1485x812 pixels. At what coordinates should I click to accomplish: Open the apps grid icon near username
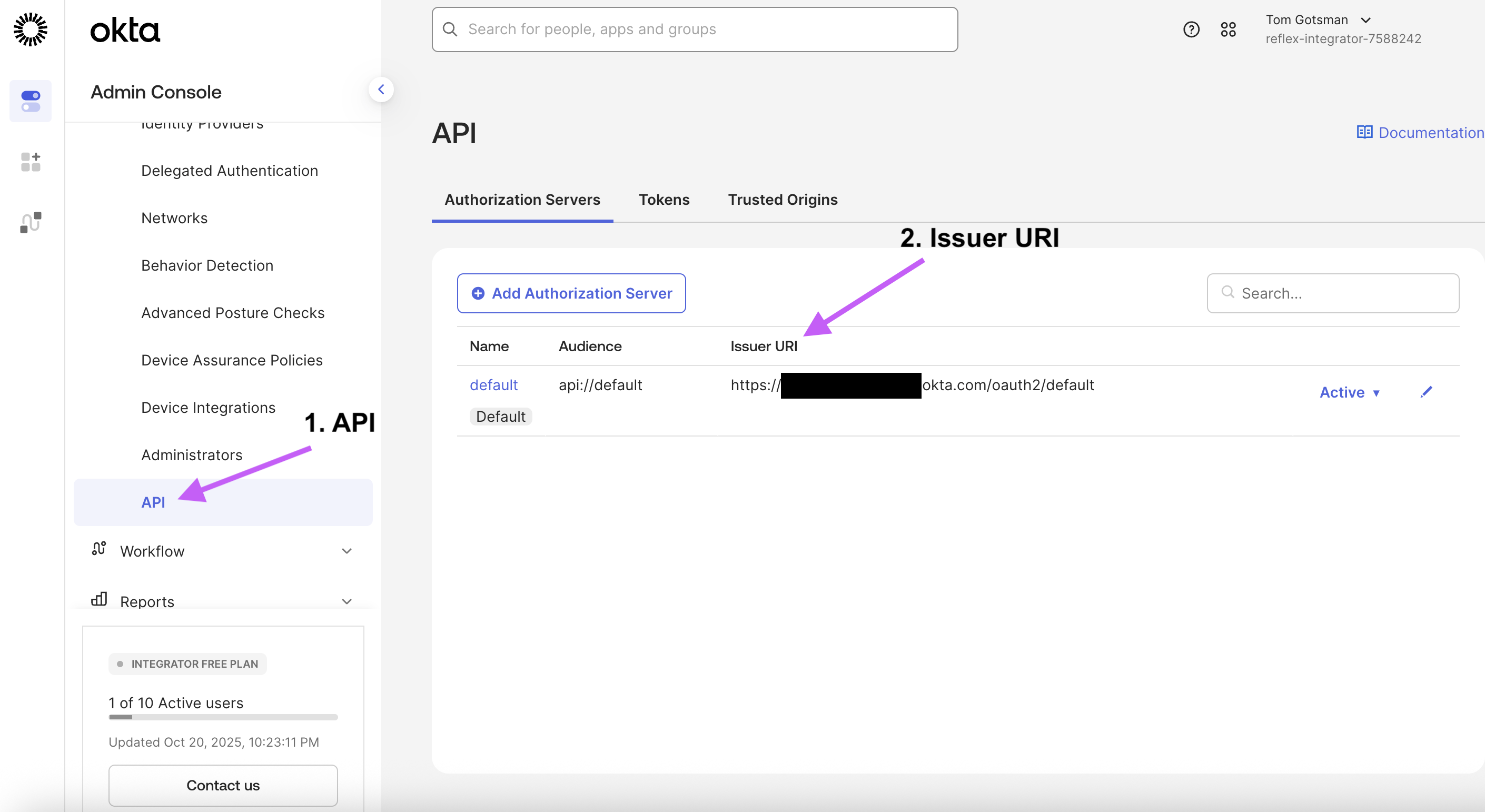pyautogui.click(x=1228, y=29)
